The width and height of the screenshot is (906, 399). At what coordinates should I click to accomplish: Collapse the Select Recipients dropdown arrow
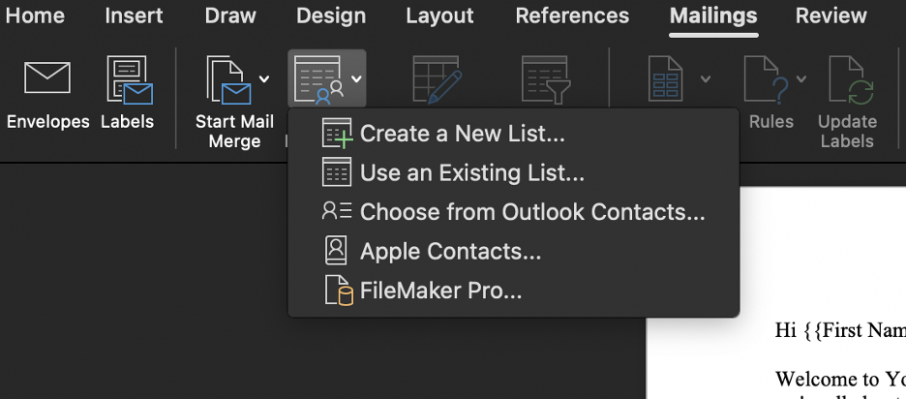[x=357, y=79]
